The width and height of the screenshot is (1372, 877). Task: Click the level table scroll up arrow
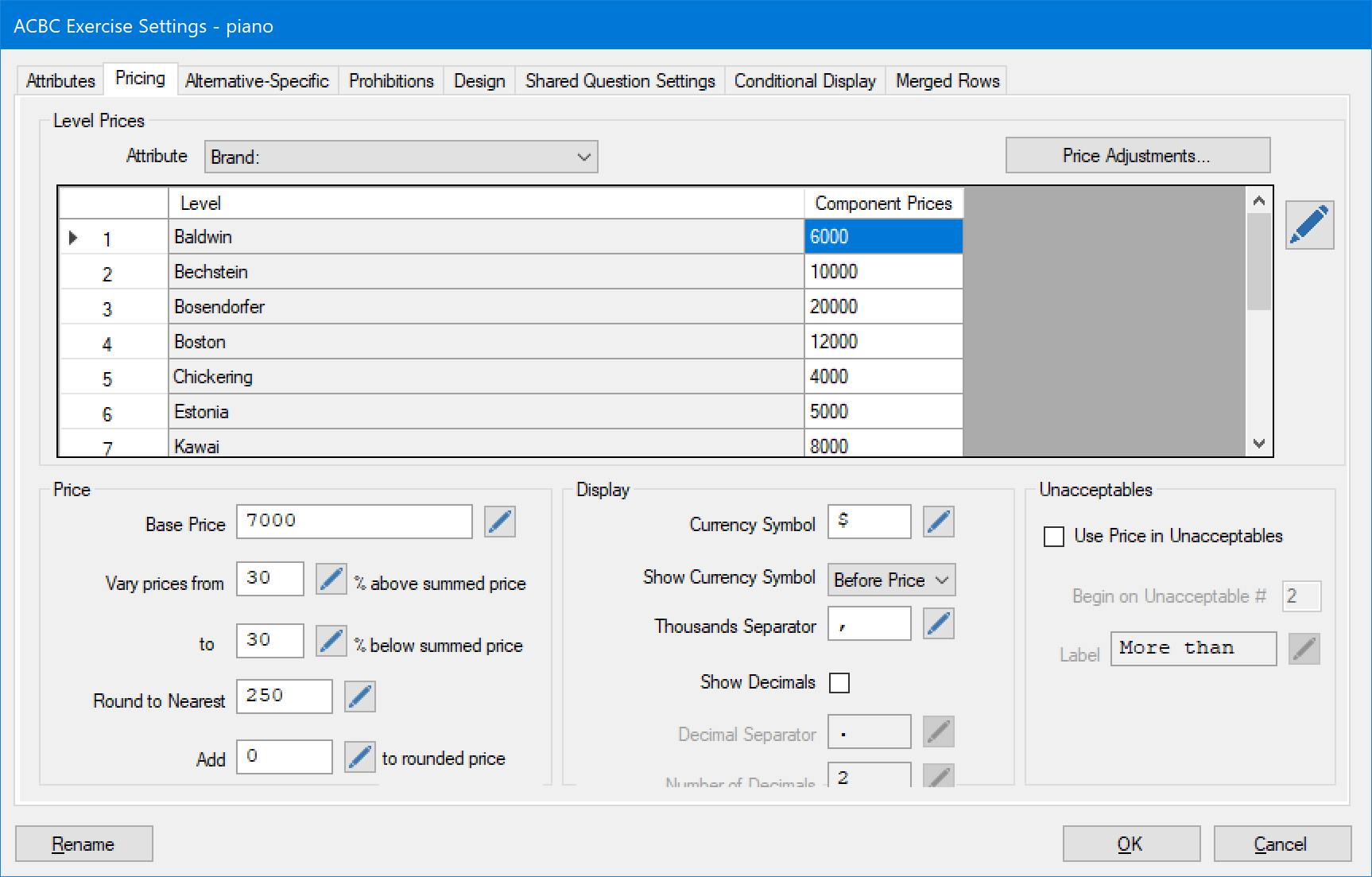[x=1259, y=200]
